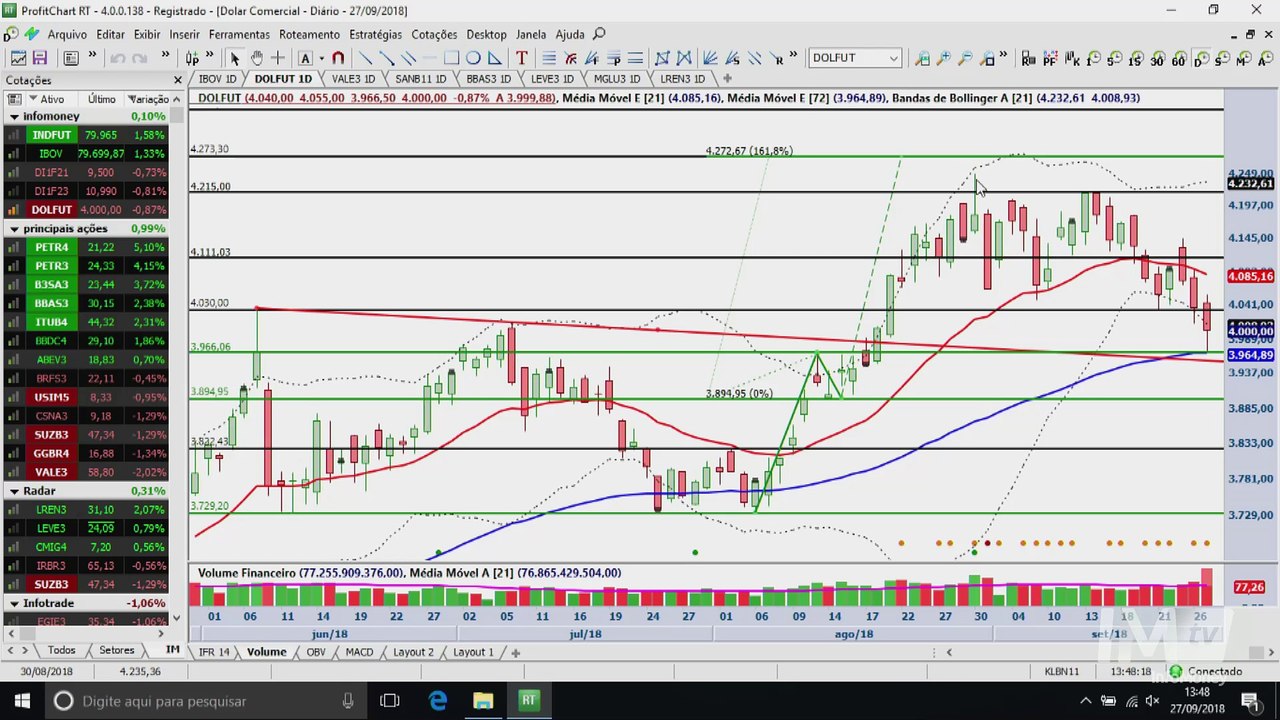This screenshot has height=720, width=1280.
Task: Close the Cotações panel
Action: point(178,80)
